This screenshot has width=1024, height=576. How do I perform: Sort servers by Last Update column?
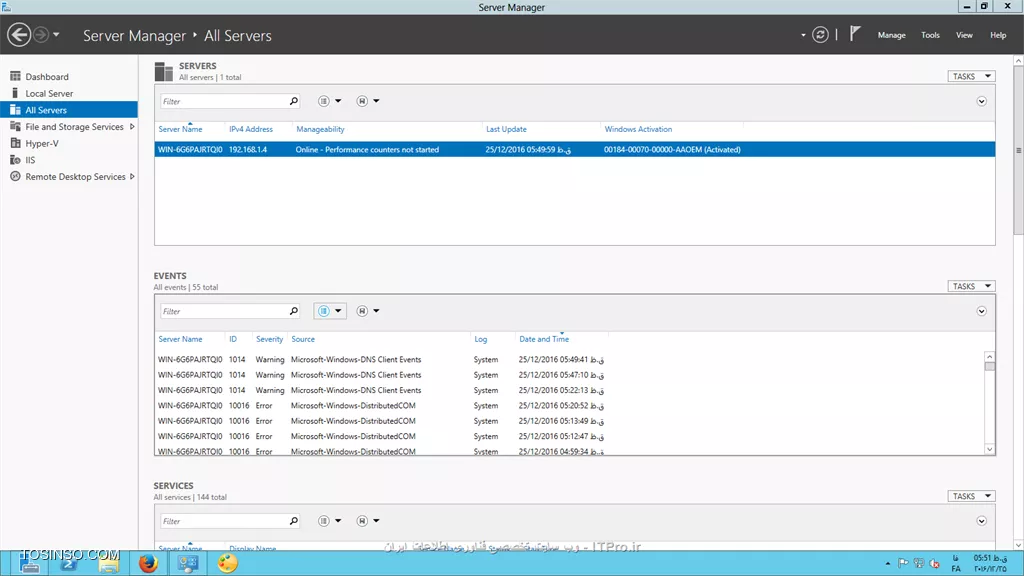click(x=506, y=129)
